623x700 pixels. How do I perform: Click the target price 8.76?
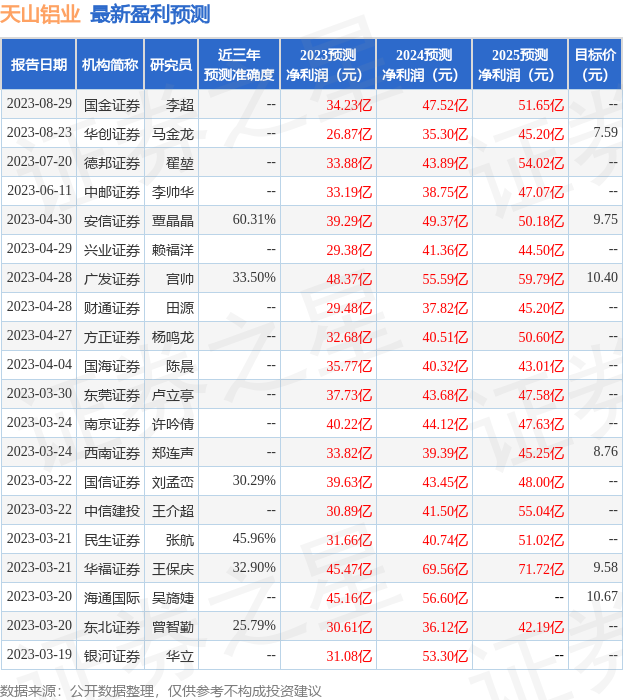click(606, 451)
